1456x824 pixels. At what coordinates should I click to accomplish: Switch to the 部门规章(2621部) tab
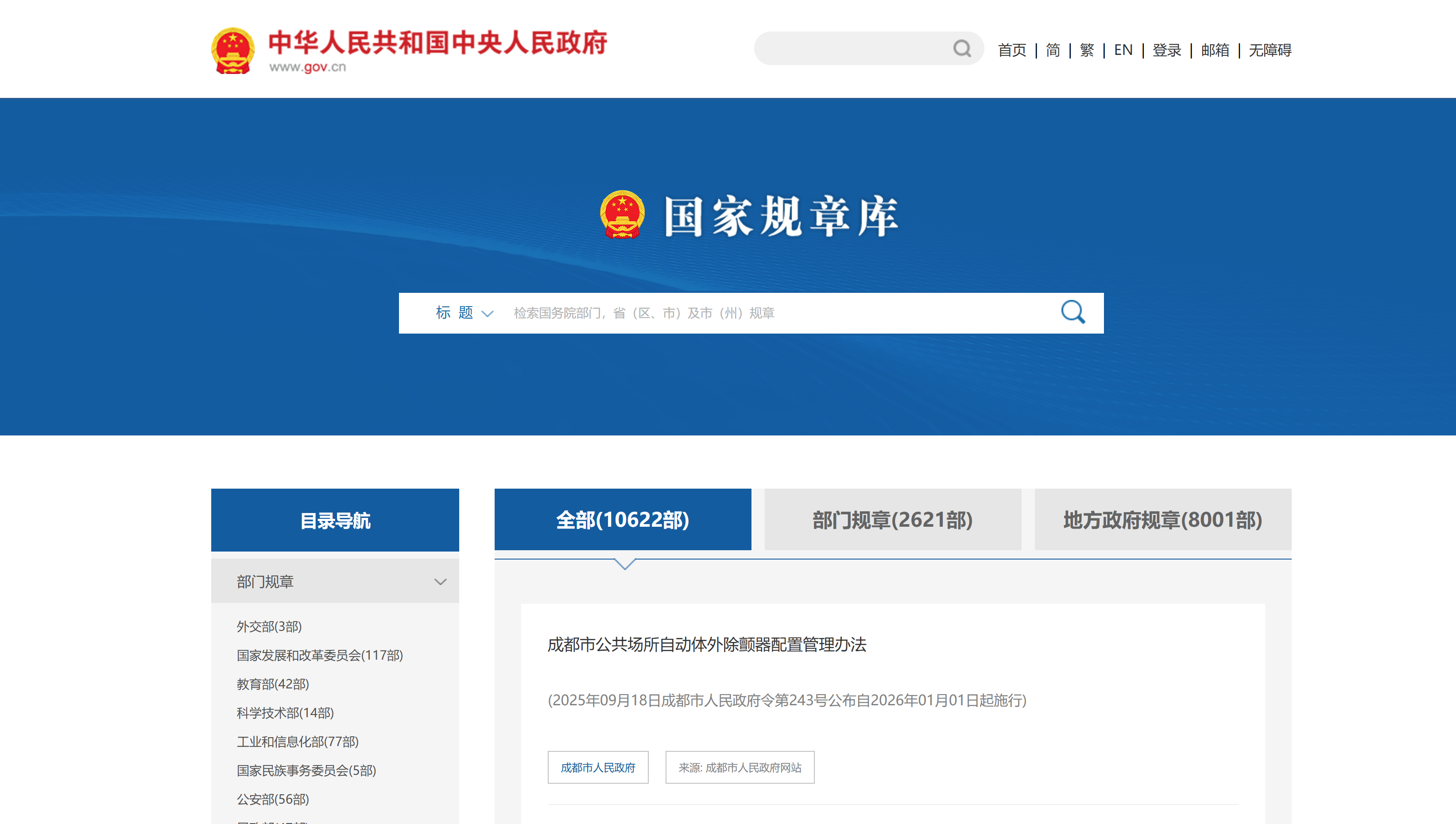pos(893,520)
